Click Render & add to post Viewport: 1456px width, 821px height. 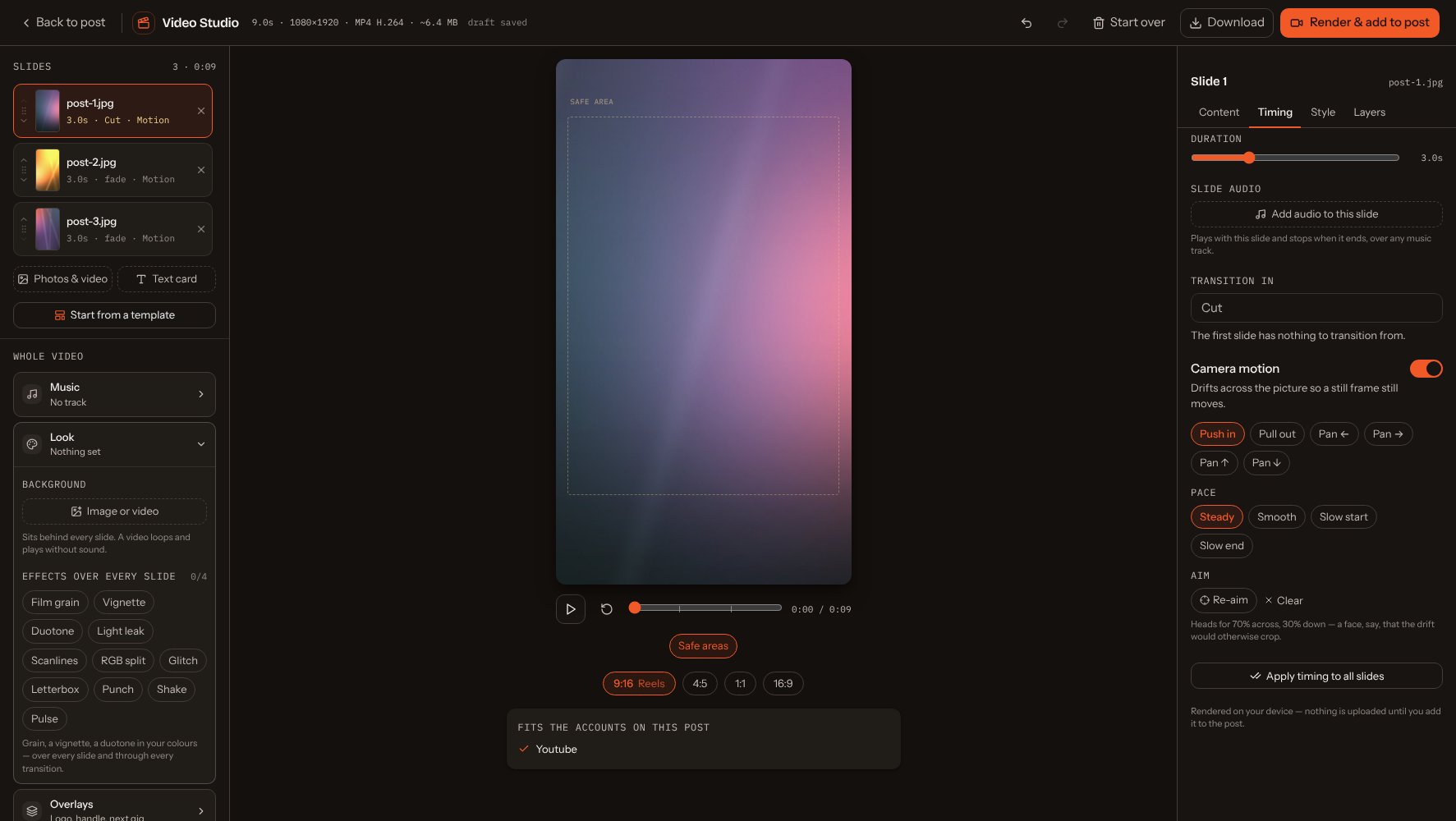pos(1360,23)
